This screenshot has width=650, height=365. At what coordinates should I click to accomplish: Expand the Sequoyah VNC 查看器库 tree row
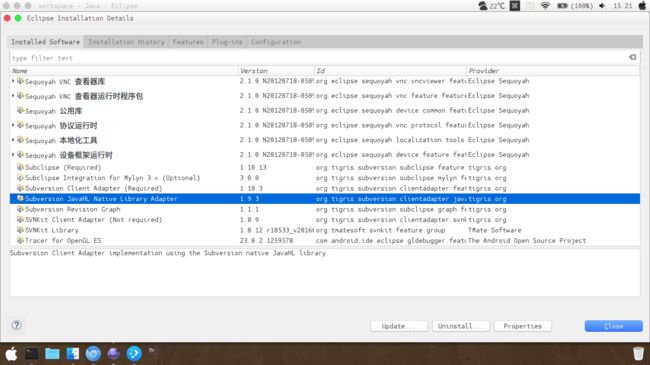[x=13, y=81]
